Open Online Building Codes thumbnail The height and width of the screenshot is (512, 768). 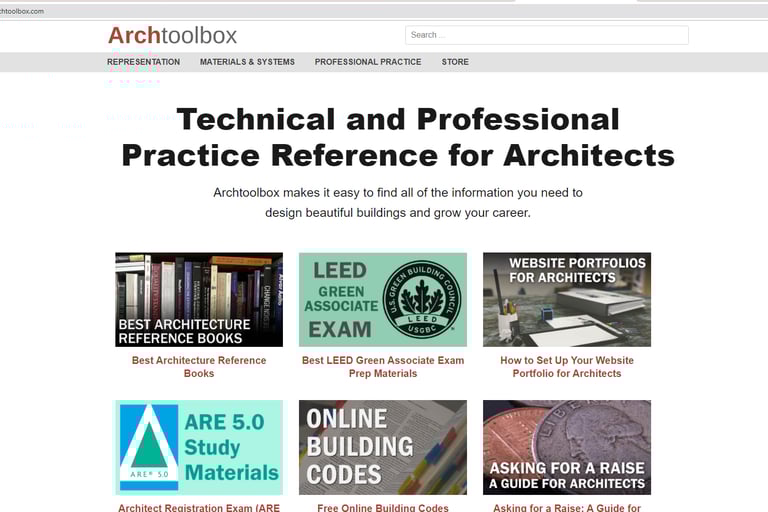383,447
